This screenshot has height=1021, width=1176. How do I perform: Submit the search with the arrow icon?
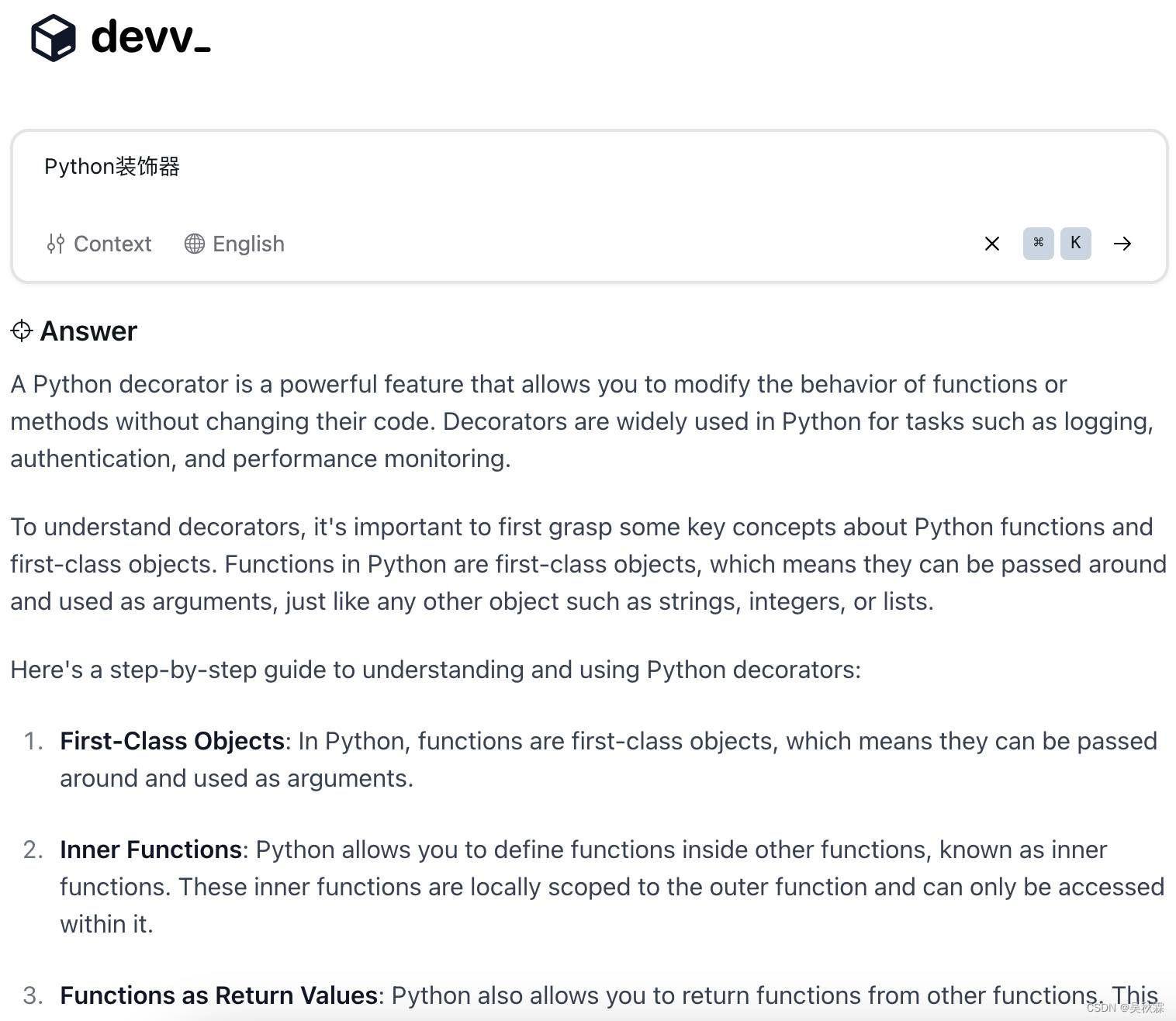coord(1122,244)
